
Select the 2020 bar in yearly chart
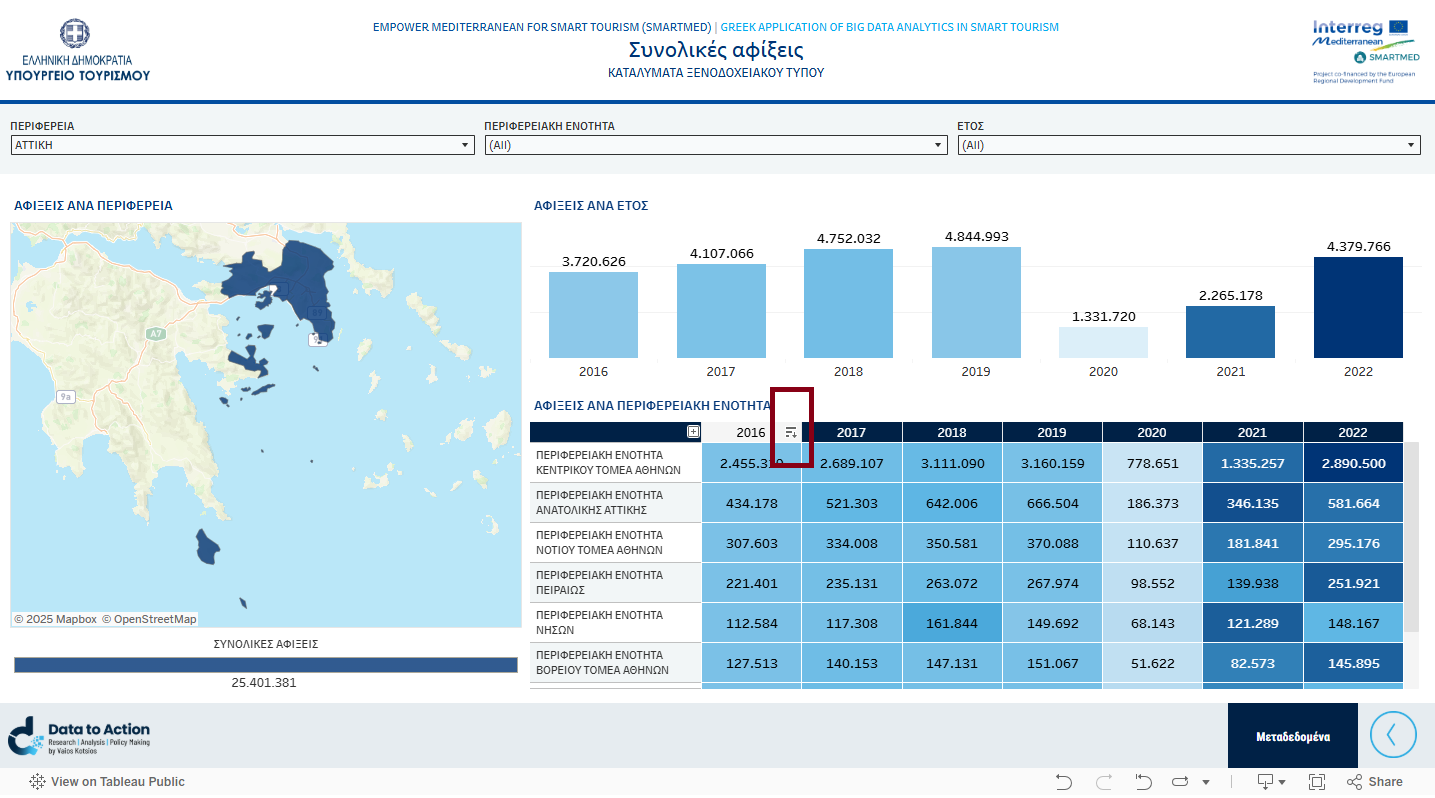point(1103,342)
